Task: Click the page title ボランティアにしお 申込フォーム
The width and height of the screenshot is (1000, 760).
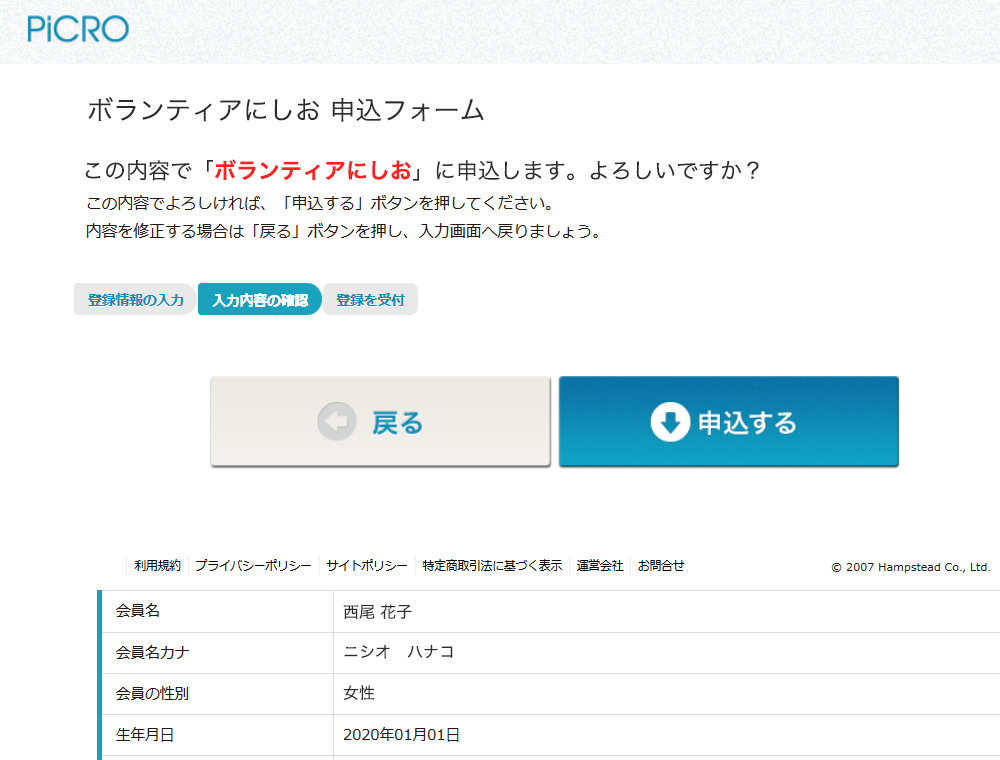Action: coord(286,110)
